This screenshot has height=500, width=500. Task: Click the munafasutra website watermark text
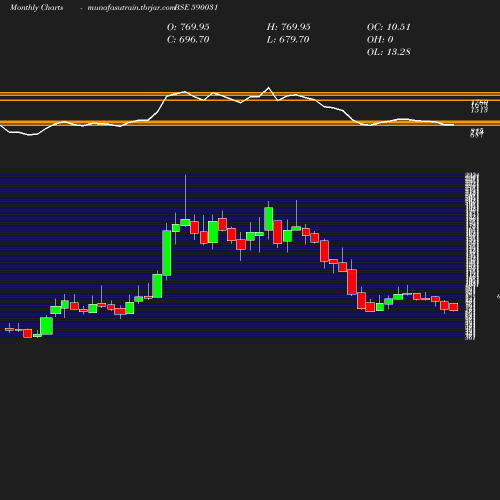tap(131, 7)
